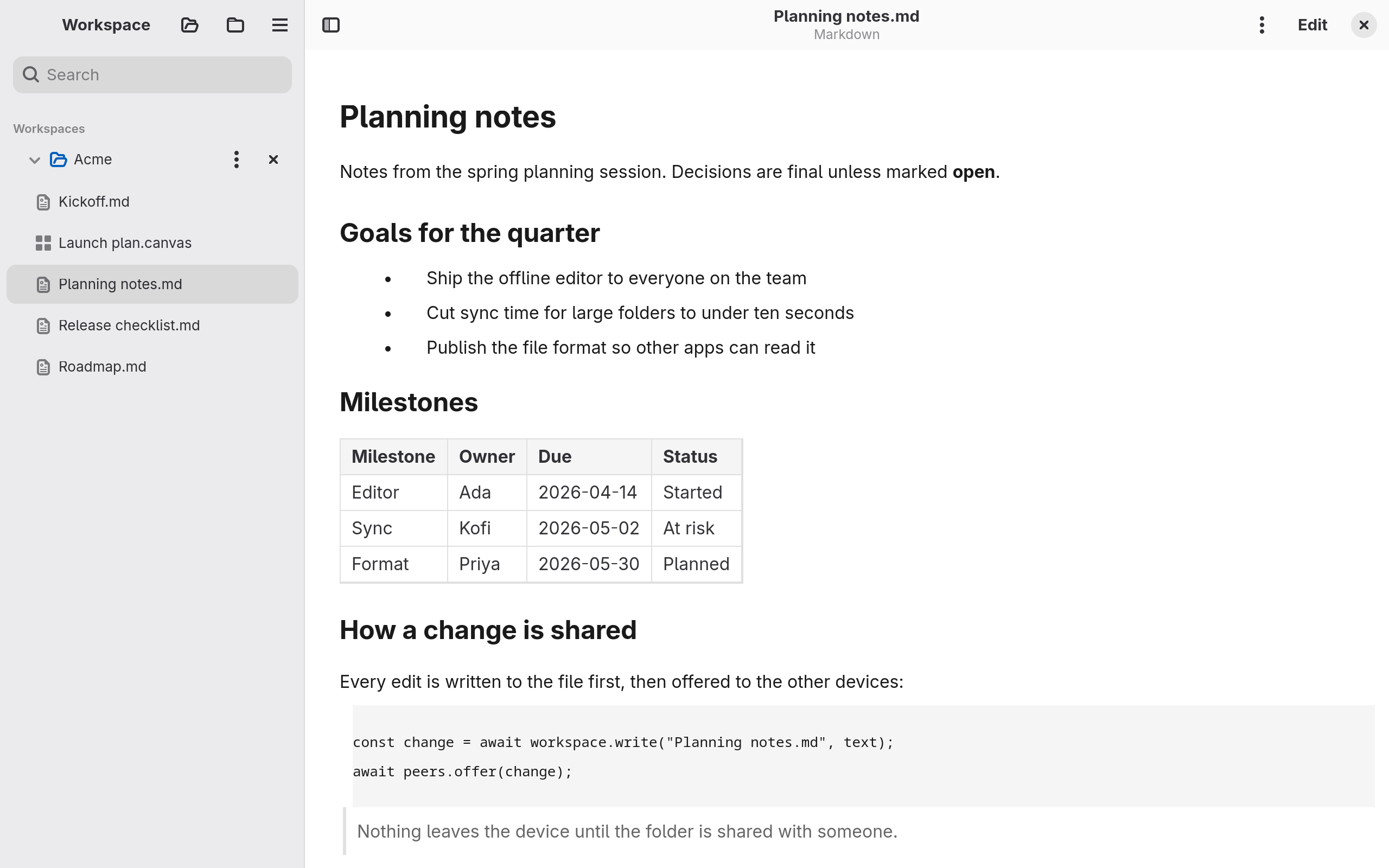Close the Planning notes document
The width and height of the screenshot is (1389, 868).
[1363, 25]
